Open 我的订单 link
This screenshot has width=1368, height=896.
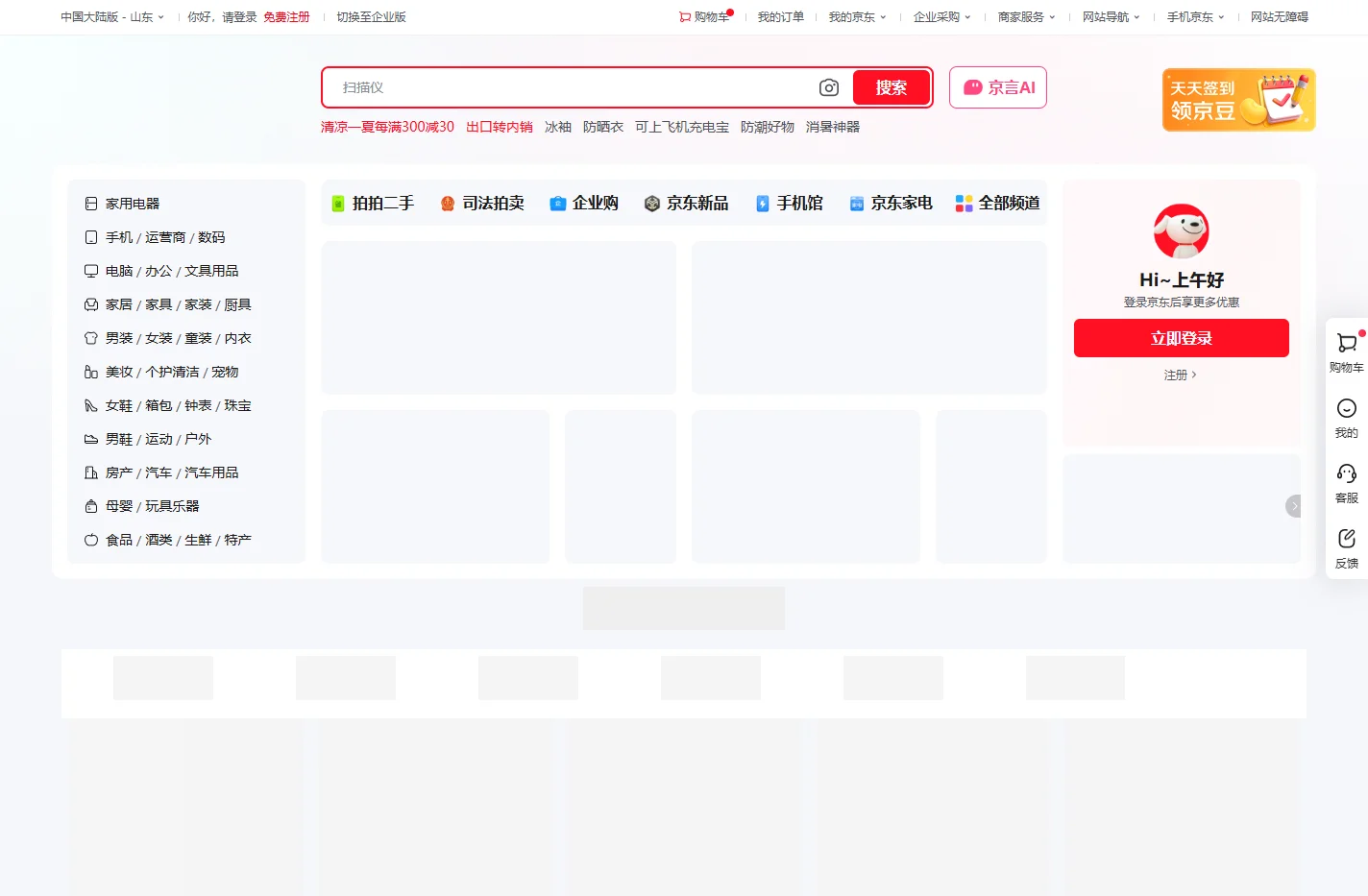781,17
